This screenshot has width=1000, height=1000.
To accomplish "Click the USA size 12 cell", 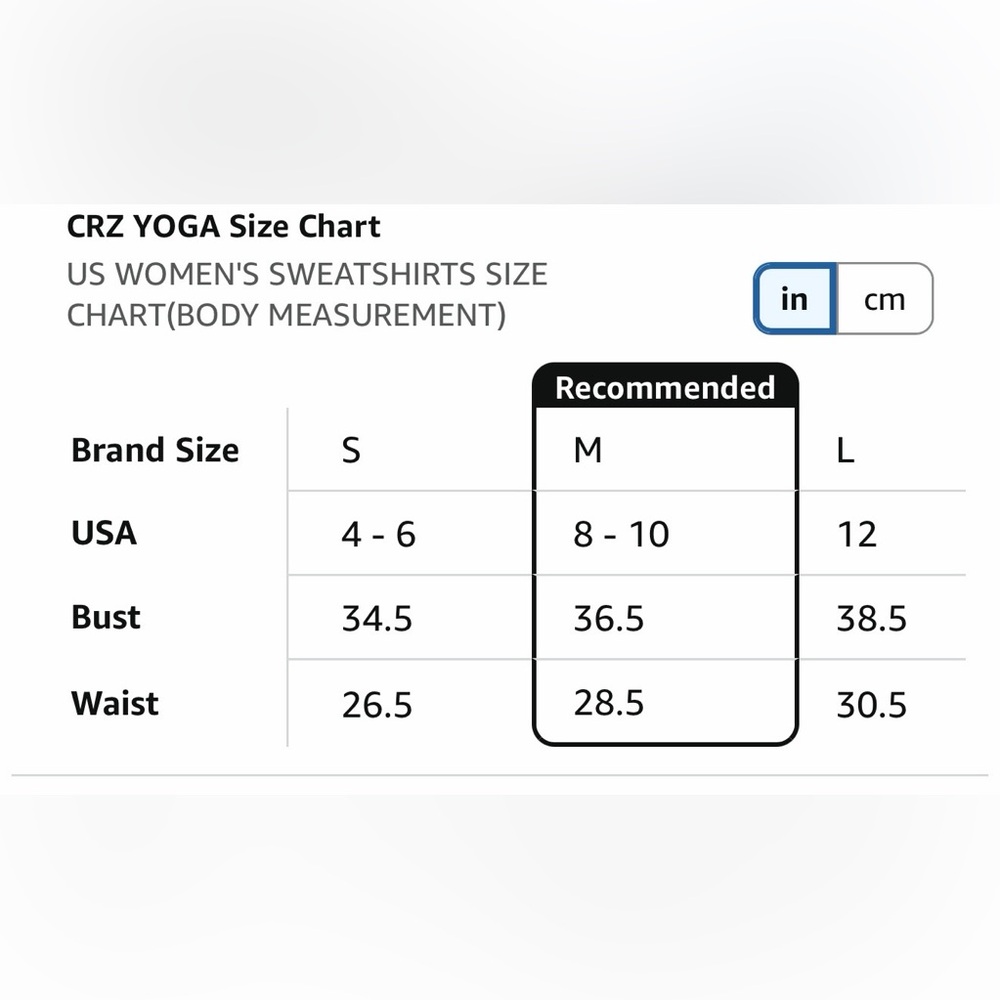I will coord(857,534).
